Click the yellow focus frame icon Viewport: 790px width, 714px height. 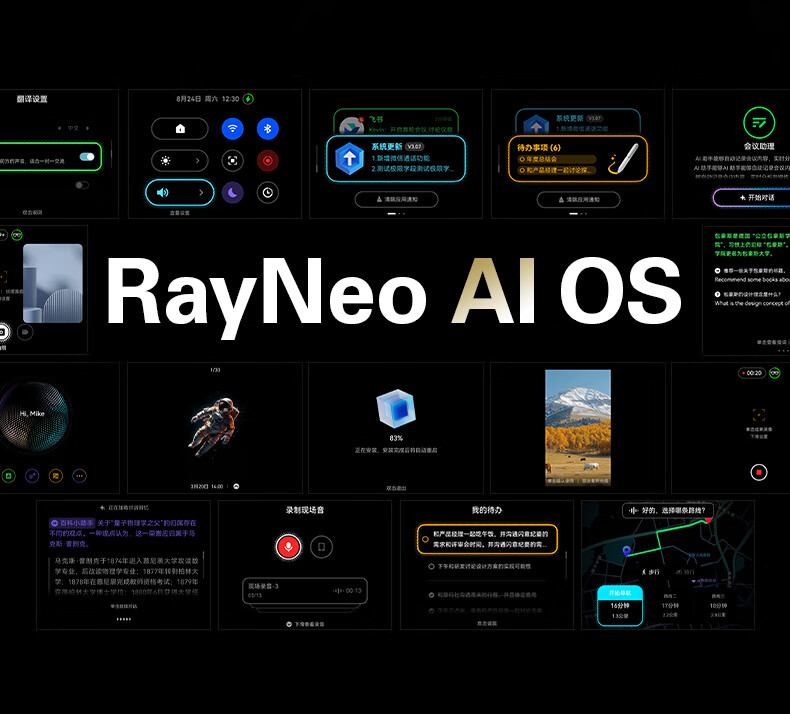(759, 415)
